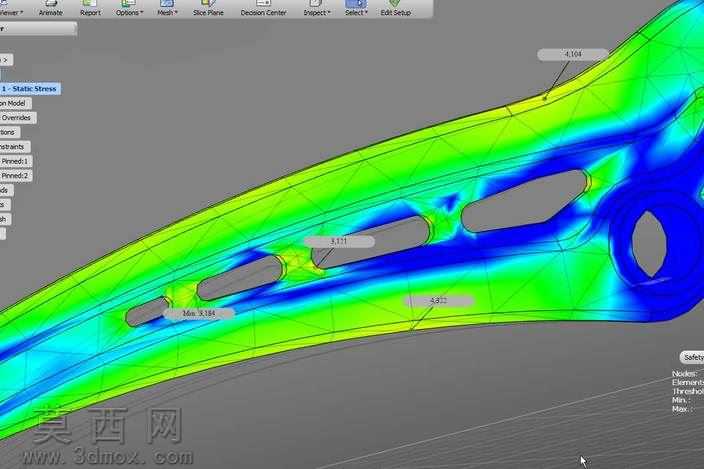Screen dimensions: 704x469
Task: Open the Decision Center
Action: [264, 8]
